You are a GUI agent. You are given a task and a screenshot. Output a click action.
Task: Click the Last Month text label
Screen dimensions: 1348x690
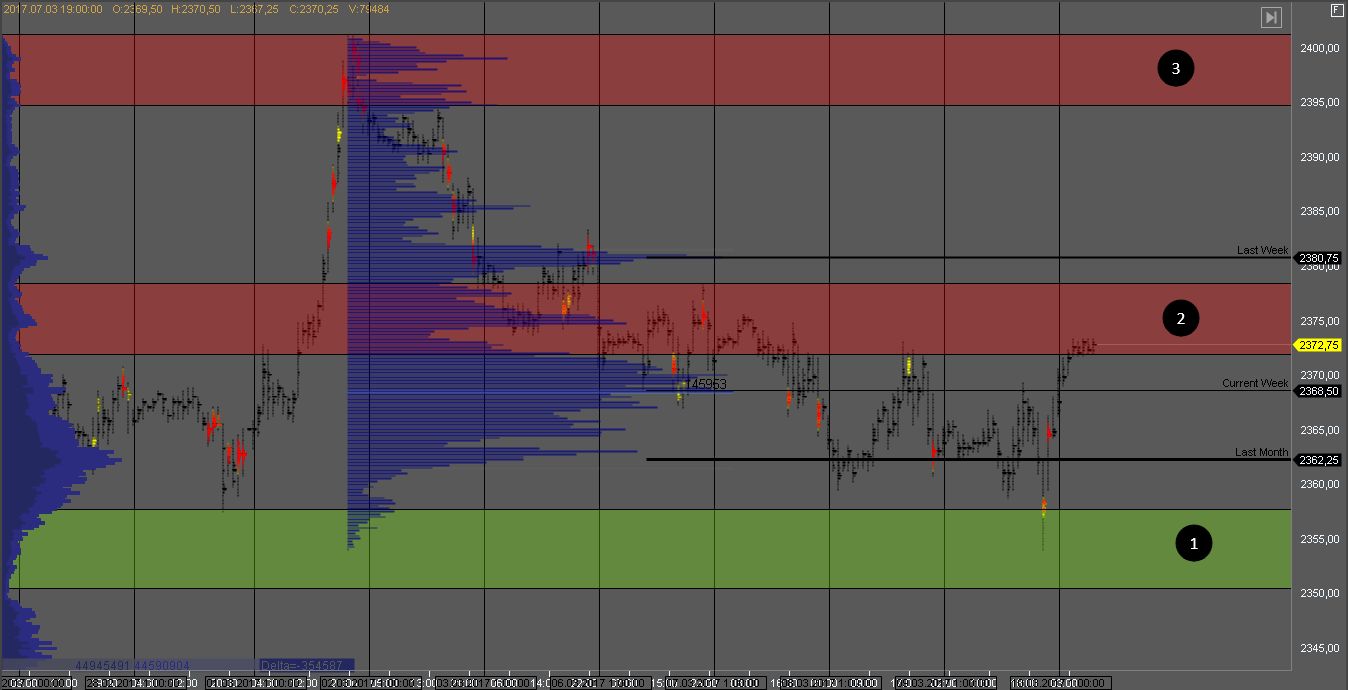[x=1261, y=452]
